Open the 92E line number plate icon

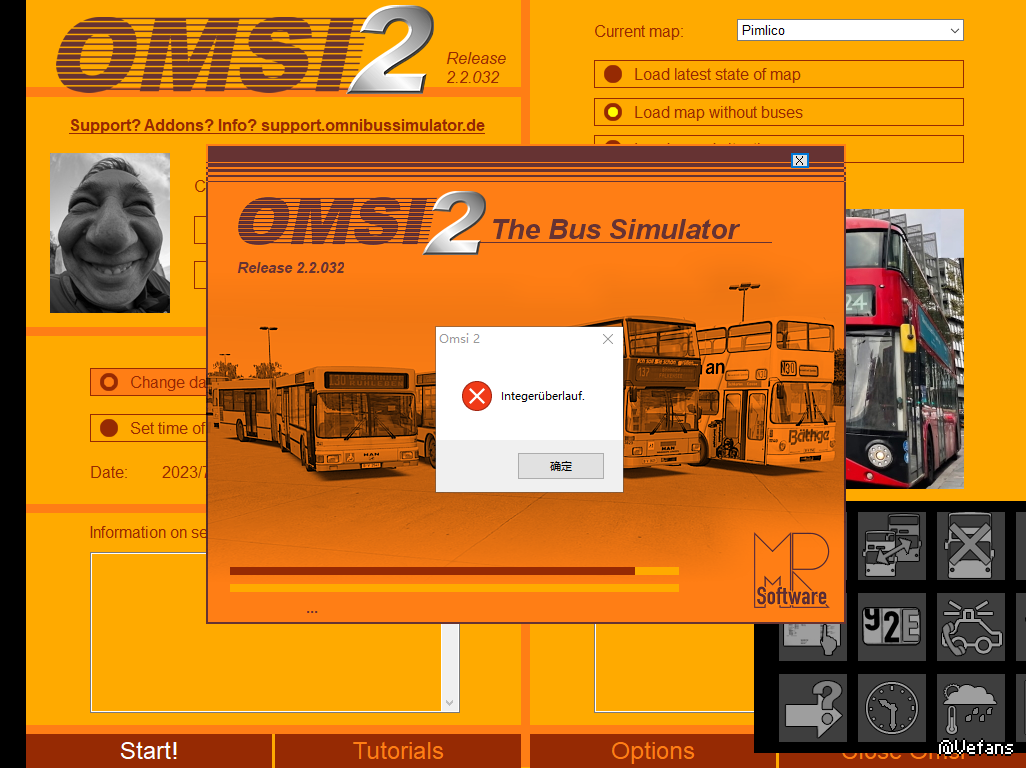point(891,627)
